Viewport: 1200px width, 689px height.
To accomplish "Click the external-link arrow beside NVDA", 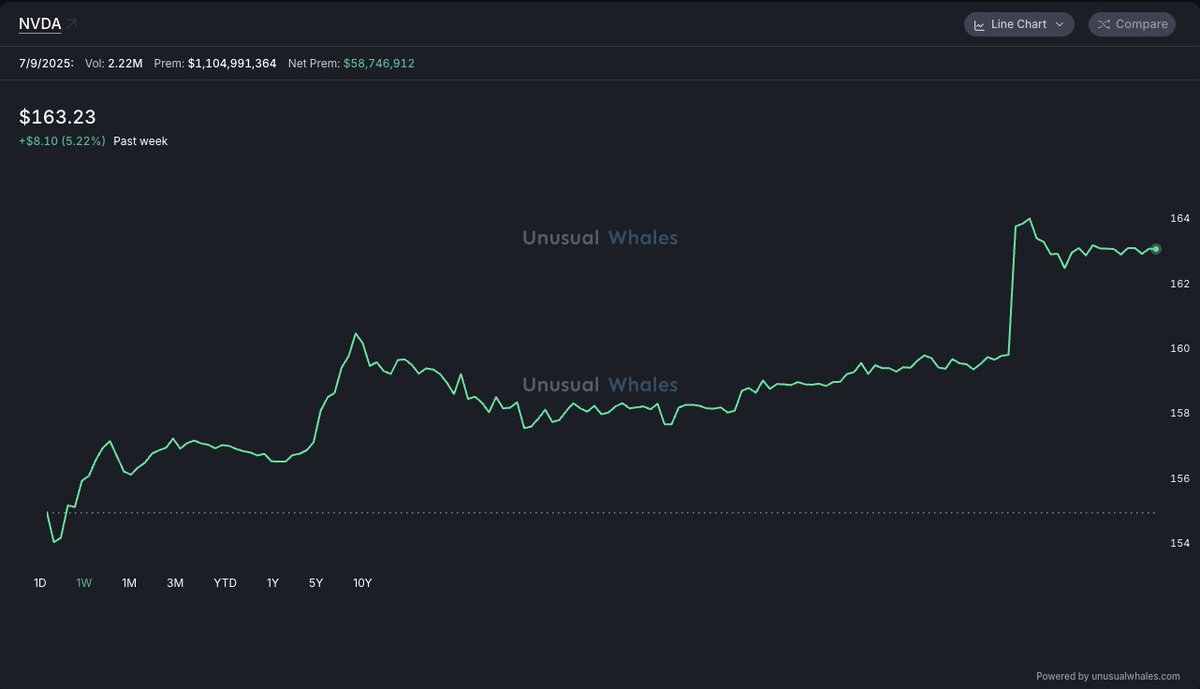I will tap(72, 23).
